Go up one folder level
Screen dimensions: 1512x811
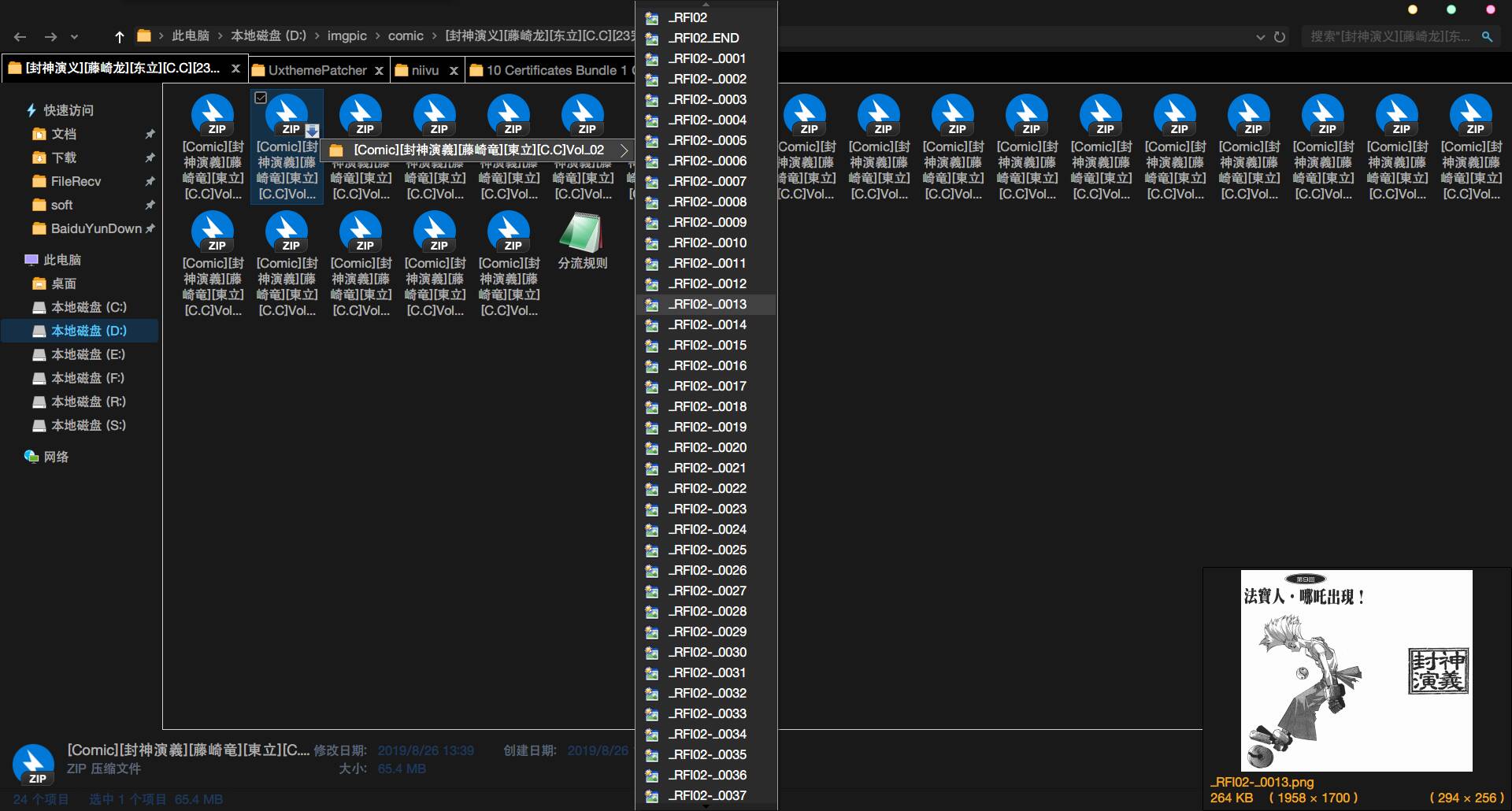pyautogui.click(x=120, y=37)
